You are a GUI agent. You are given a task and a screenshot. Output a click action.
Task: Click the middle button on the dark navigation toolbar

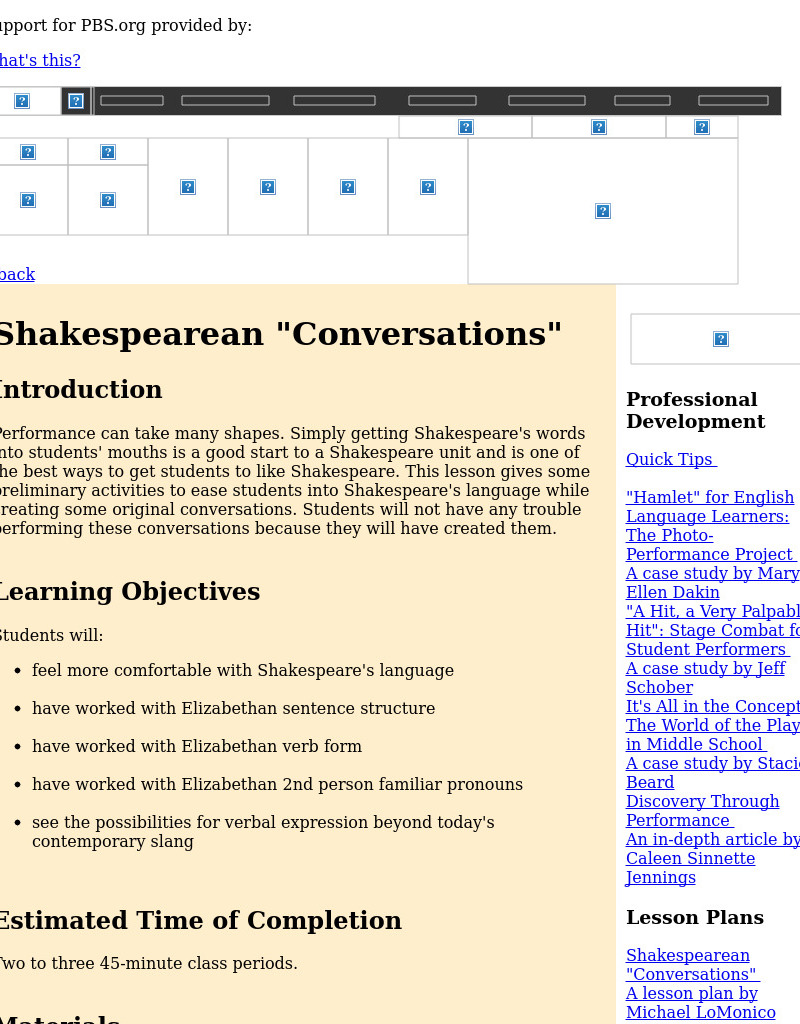click(x=442, y=100)
